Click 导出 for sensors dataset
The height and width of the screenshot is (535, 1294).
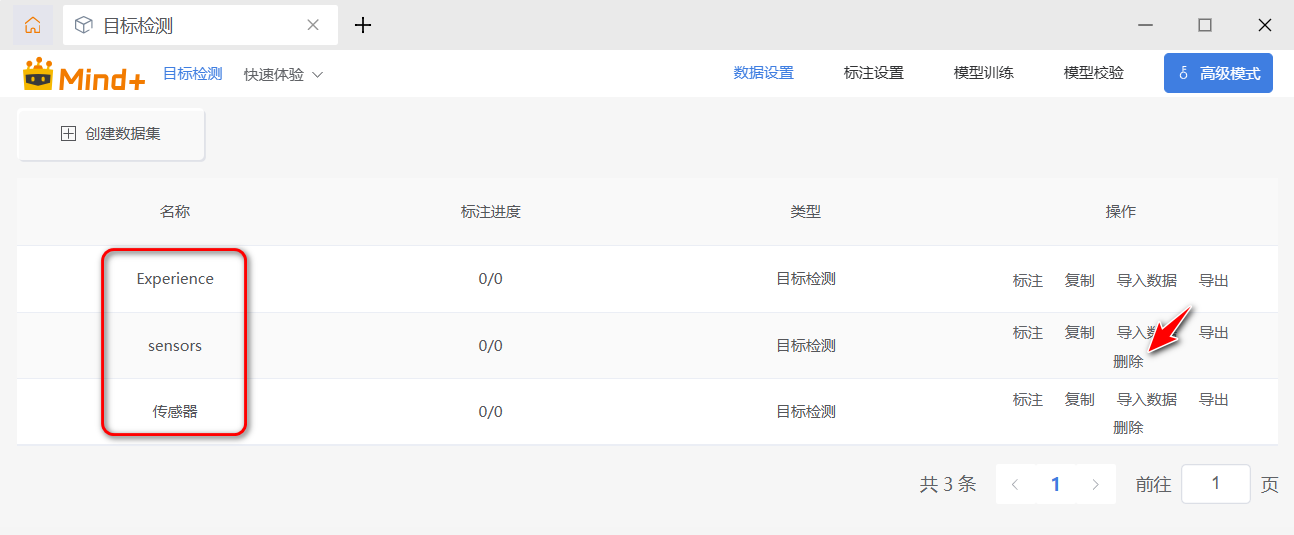[1214, 333]
